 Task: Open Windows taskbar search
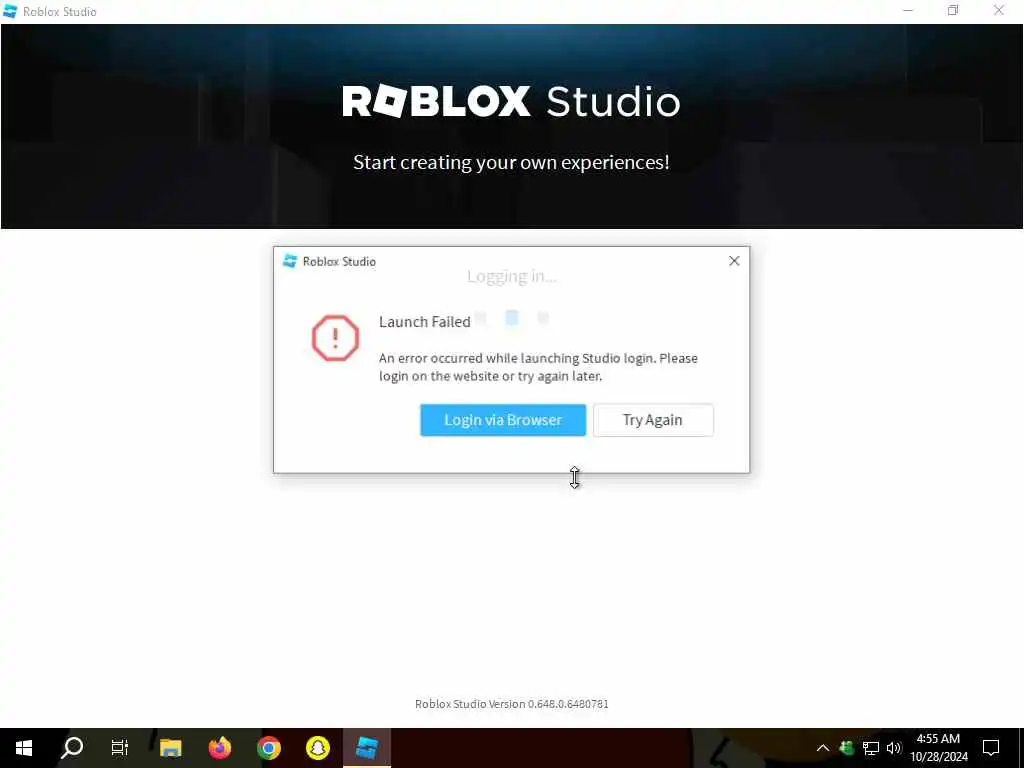(72, 748)
